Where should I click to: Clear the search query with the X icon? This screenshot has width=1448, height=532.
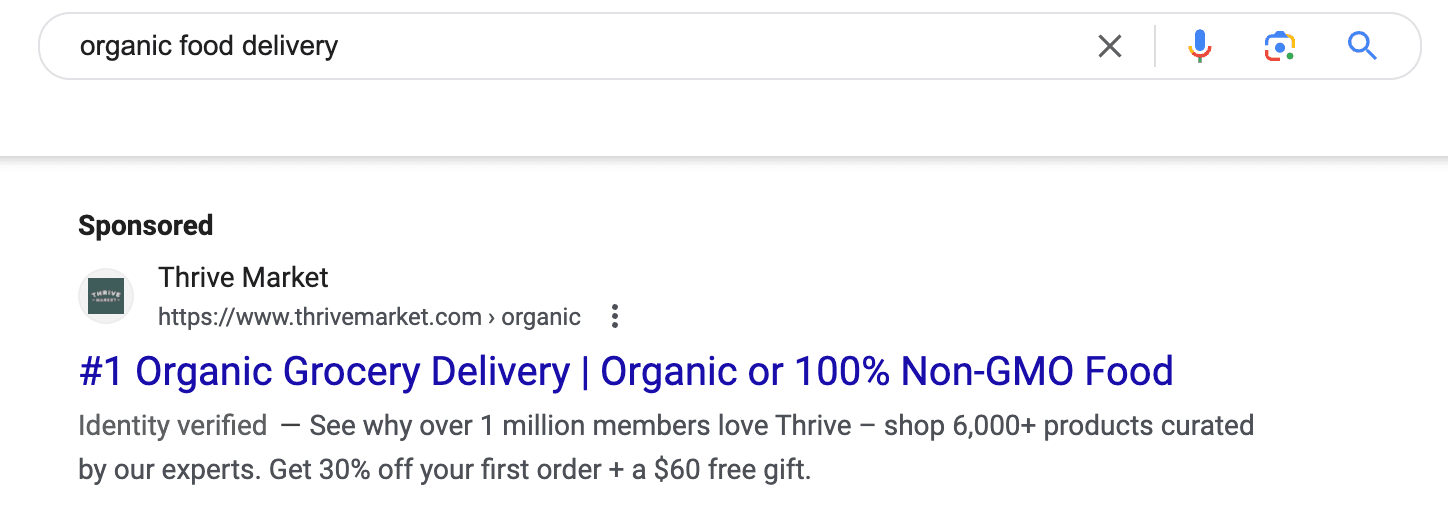pyautogui.click(x=1110, y=46)
